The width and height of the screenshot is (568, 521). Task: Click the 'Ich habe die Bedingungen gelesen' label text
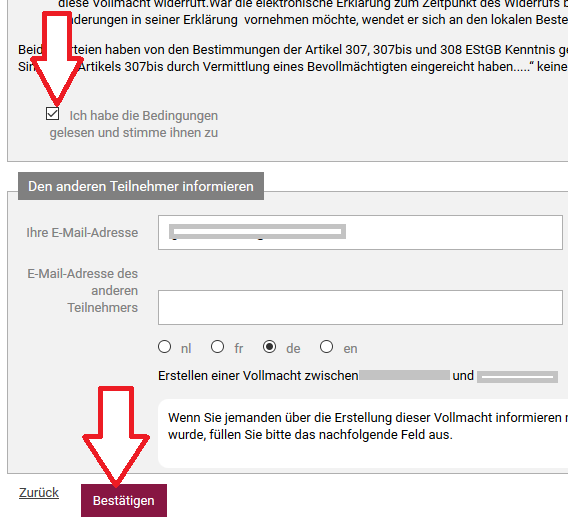(x=134, y=124)
